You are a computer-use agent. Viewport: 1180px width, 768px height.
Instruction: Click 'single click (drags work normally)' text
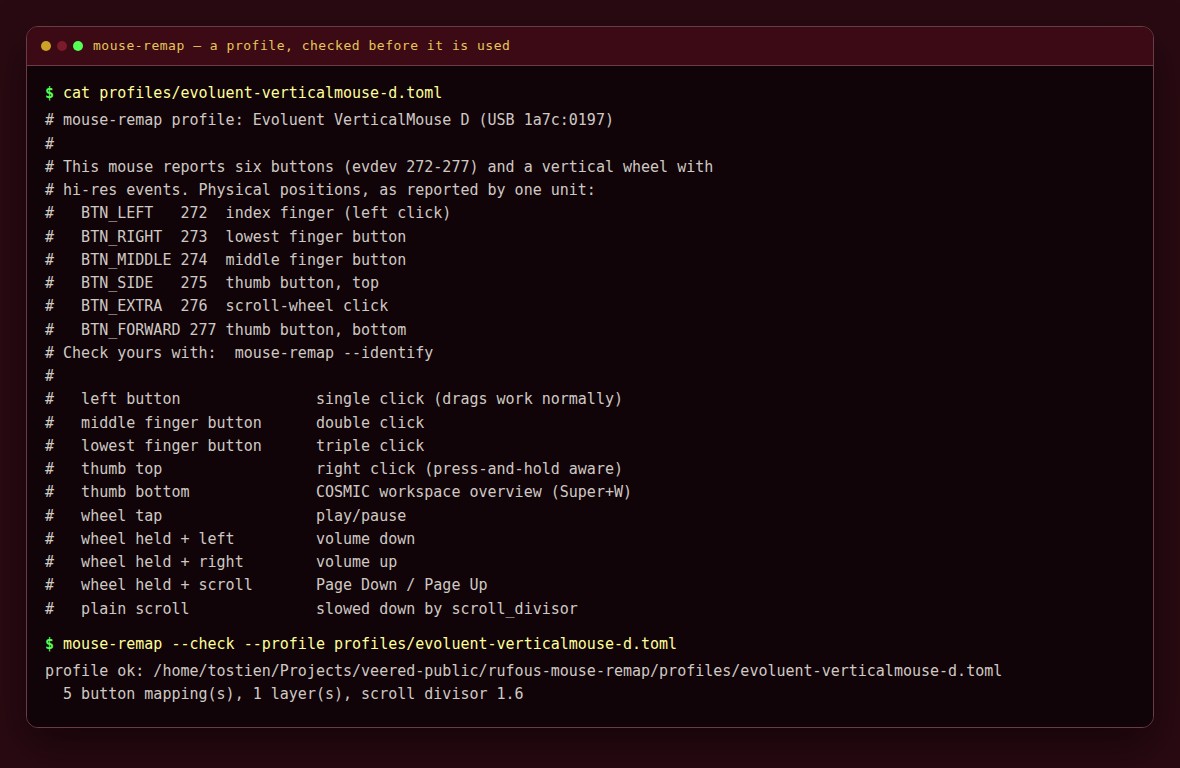pos(469,399)
